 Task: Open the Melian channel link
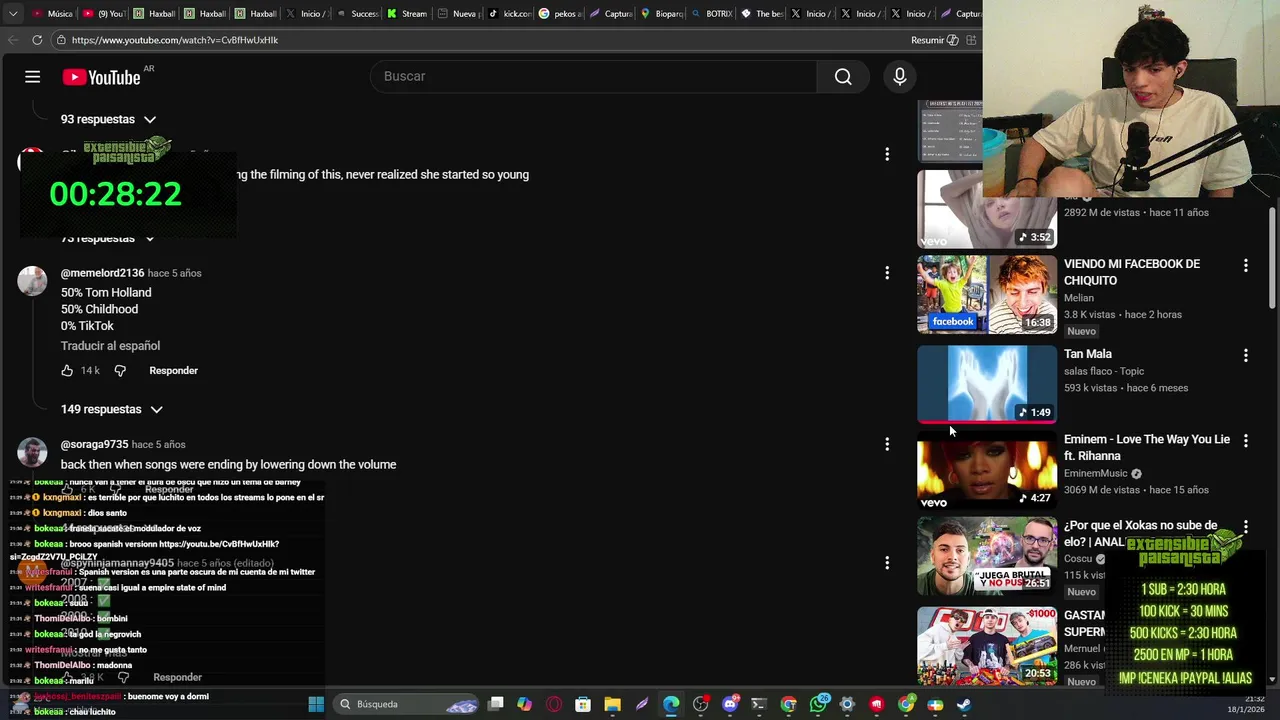point(1079,298)
